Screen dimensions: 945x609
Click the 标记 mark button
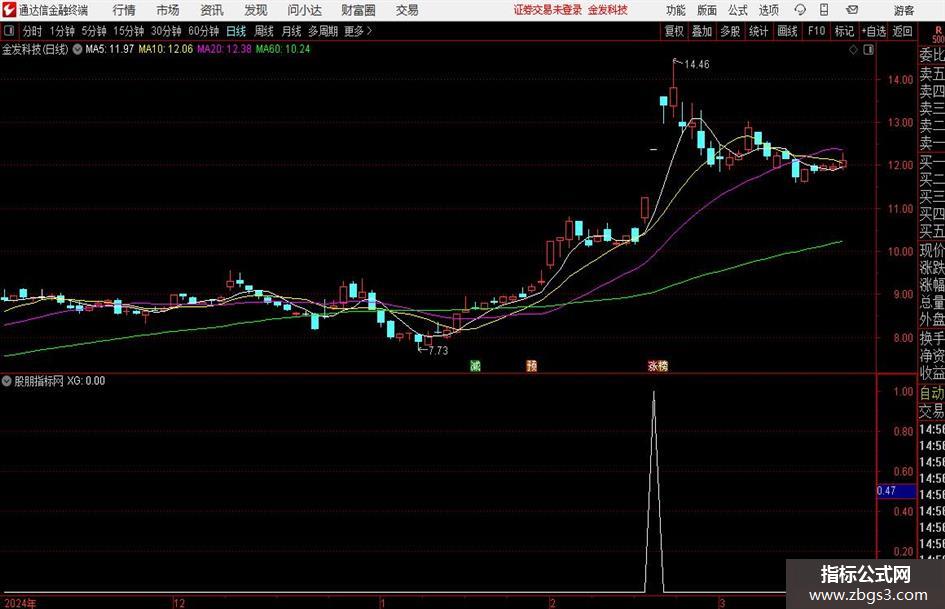pyautogui.click(x=844, y=31)
